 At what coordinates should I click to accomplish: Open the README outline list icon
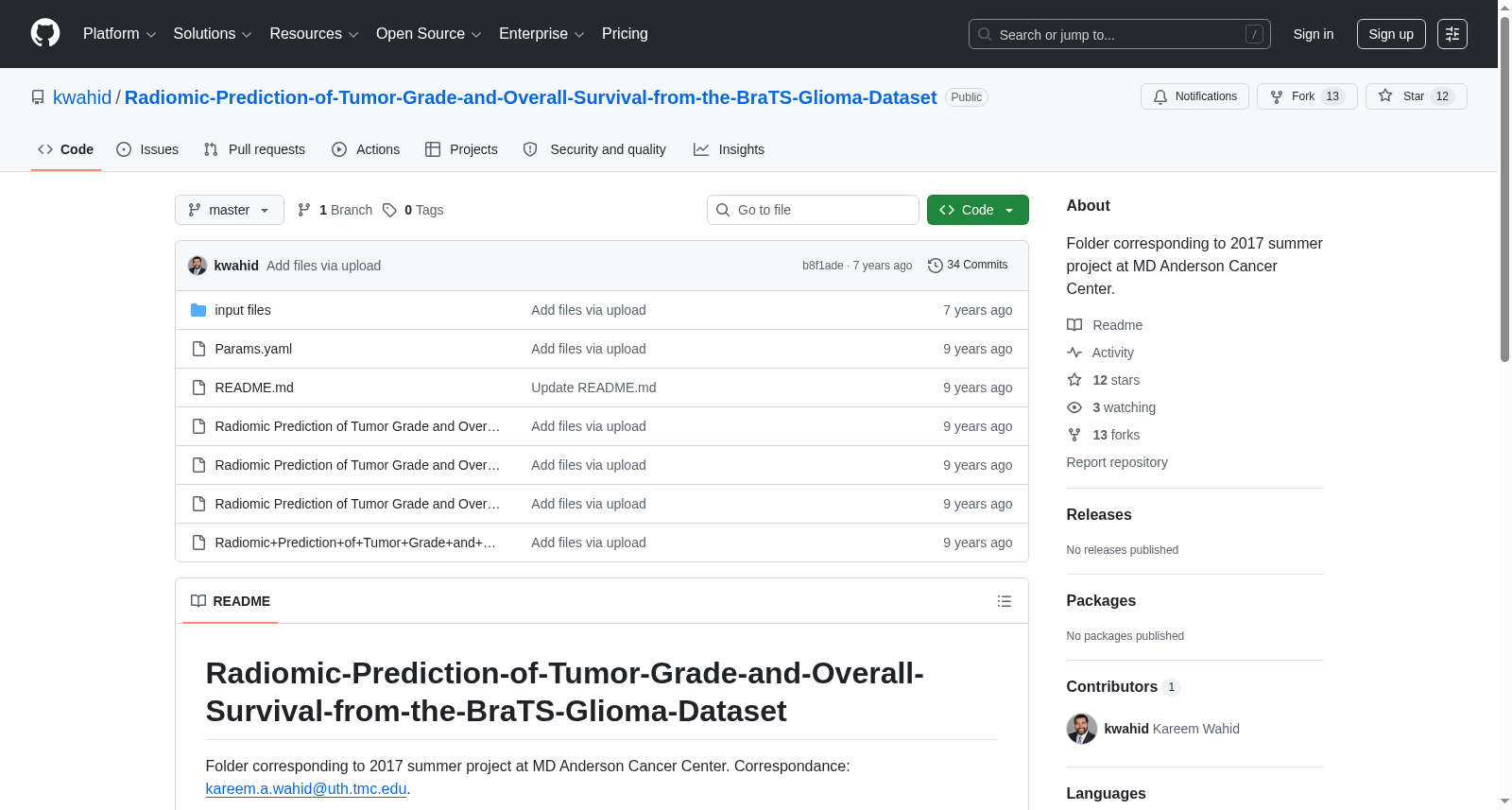click(x=1005, y=601)
